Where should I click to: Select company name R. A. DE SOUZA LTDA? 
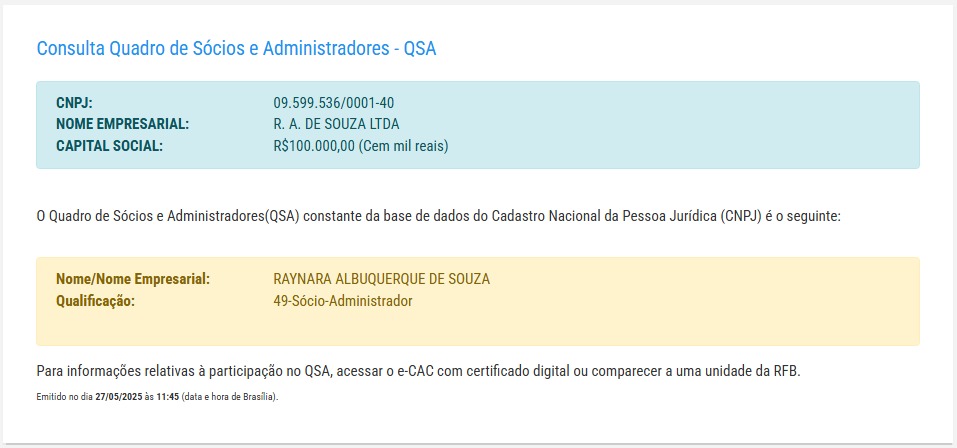[x=343, y=124]
